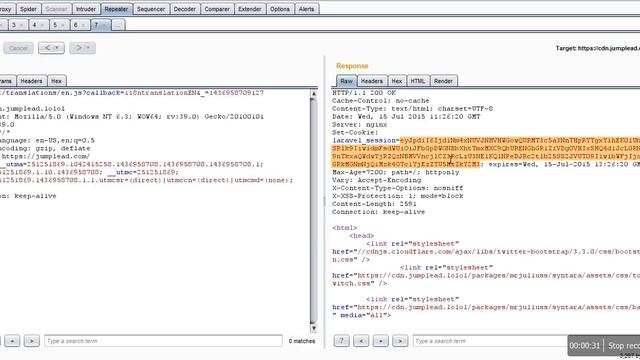Select Repeater request tab 7
This screenshot has height=360, width=640.
click(96, 25)
